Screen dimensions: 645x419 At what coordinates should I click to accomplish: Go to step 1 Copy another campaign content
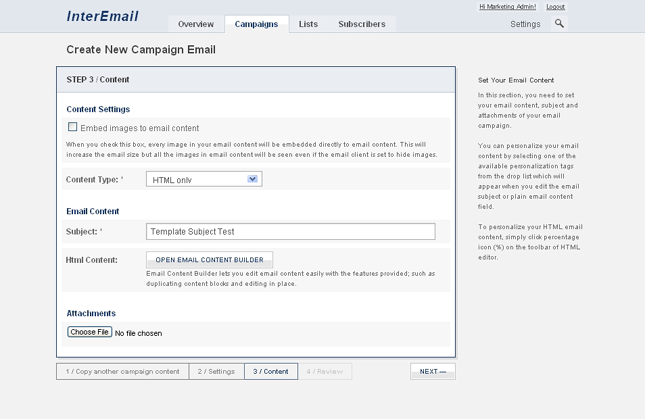tap(123, 371)
